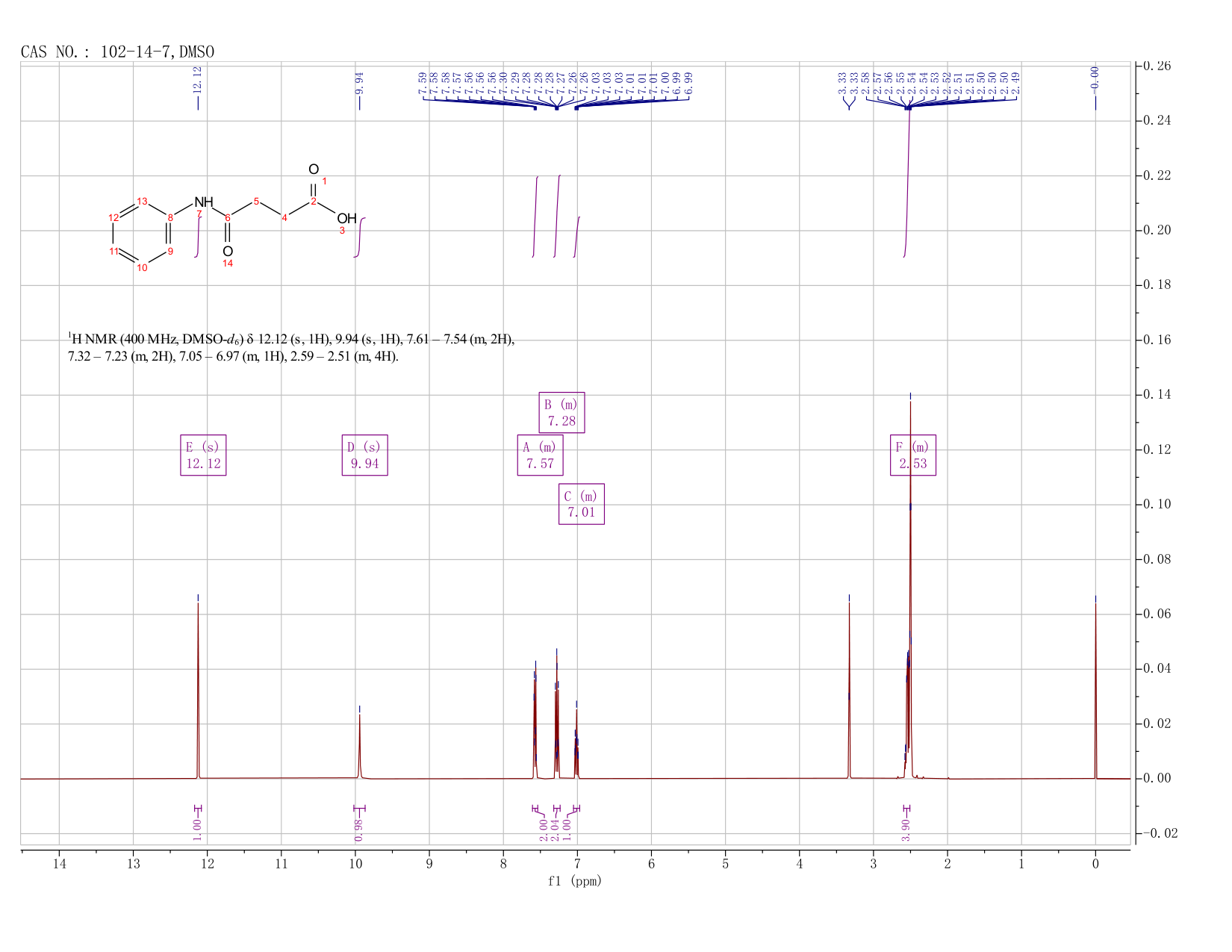1232x952 pixels.
Task: Click the integral value 0.98
Action: [358, 830]
